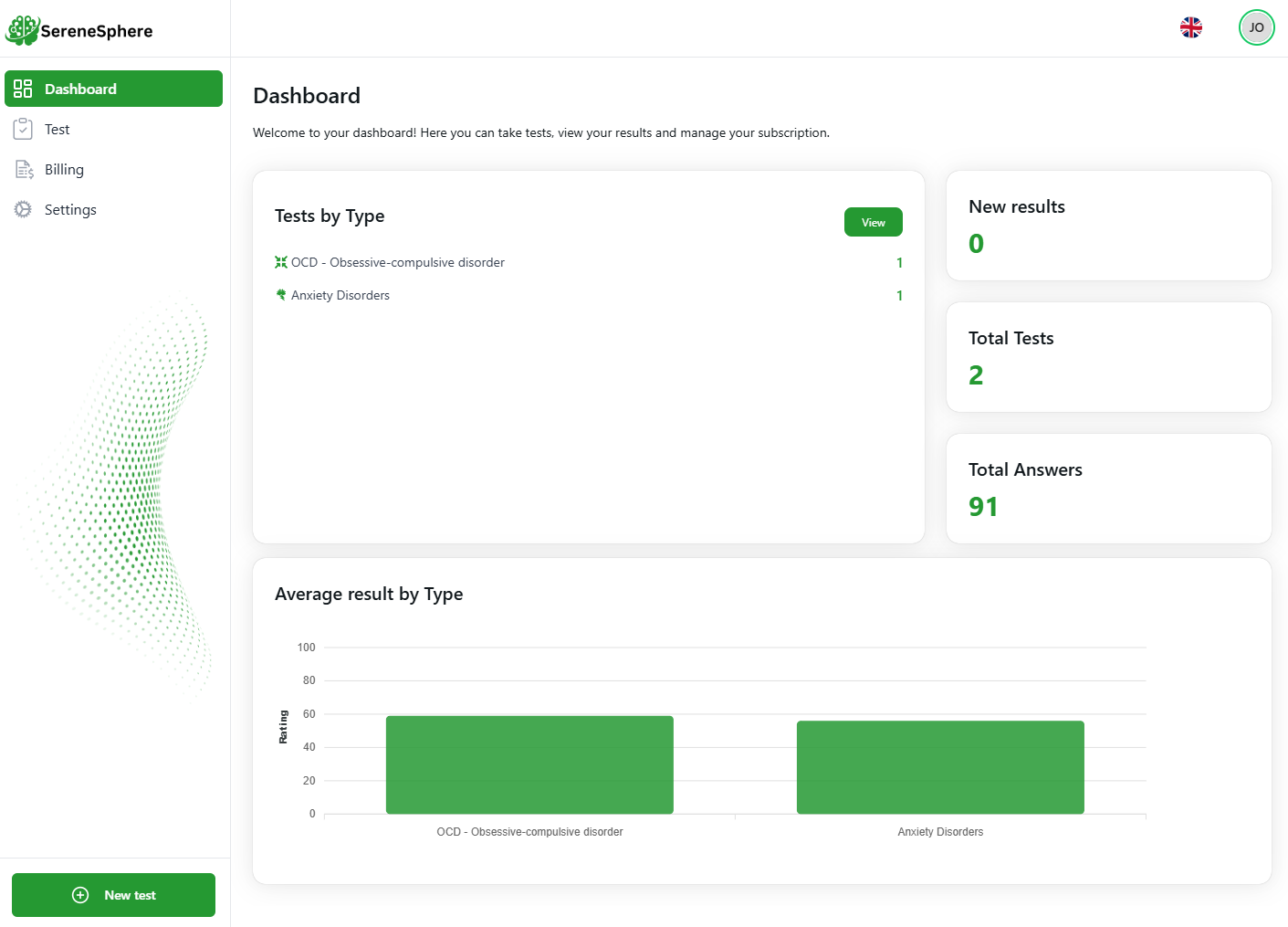Start a New test from sidebar button
Image resolution: width=1288 pixels, height=927 pixels.
(x=113, y=895)
